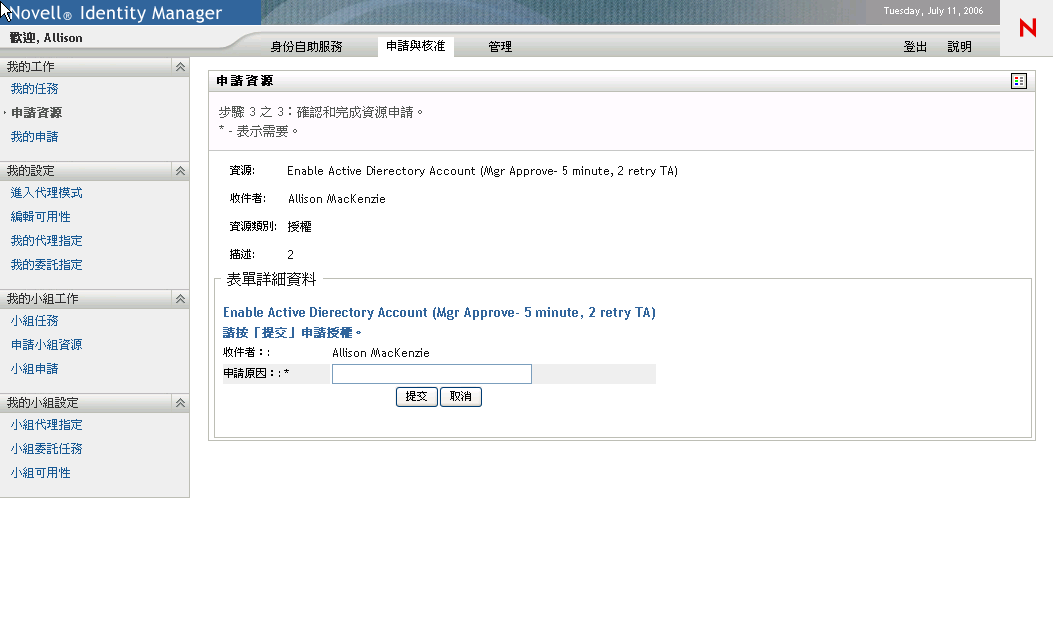
Task: Click the panel options icon in 申請資源 header
Action: pos(1019,81)
